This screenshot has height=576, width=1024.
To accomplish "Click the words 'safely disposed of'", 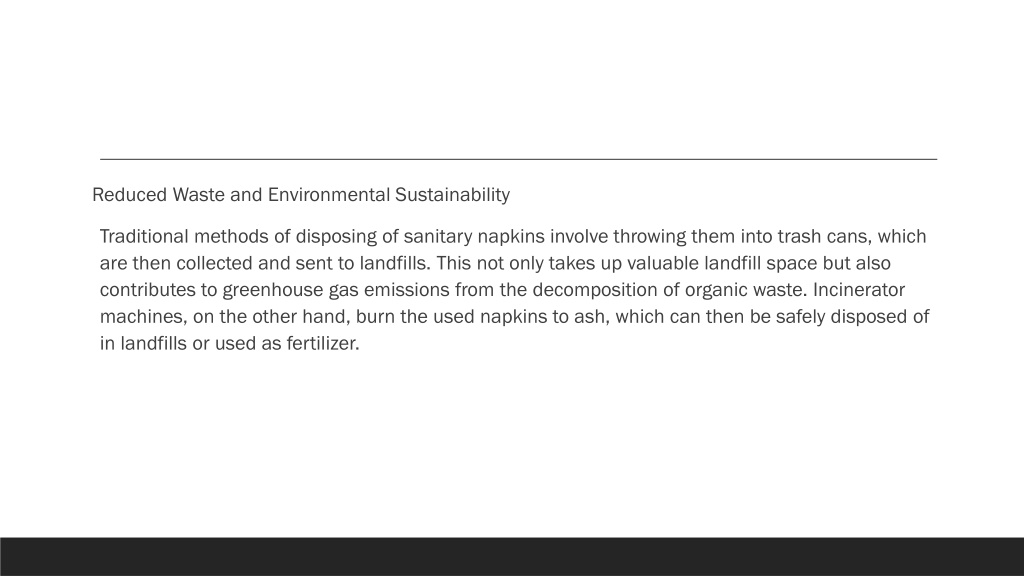I will tap(852, 317).
